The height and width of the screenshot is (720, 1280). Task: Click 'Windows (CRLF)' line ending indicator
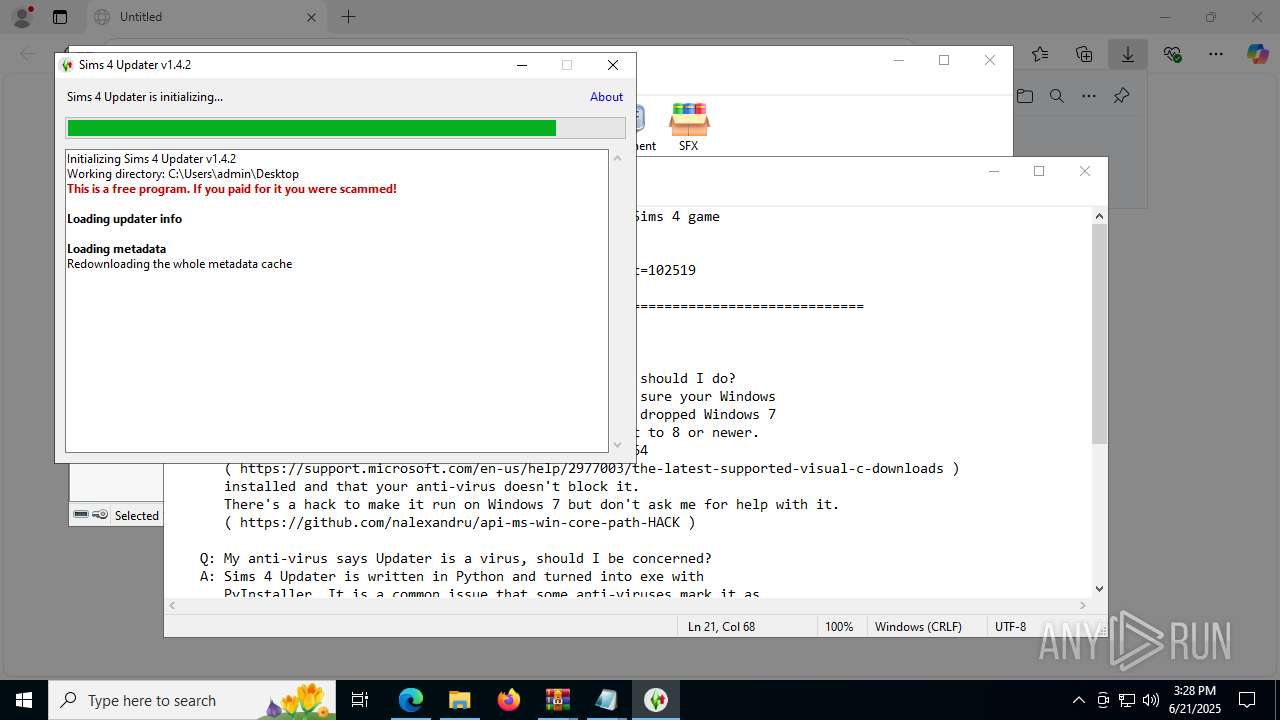click(x=918, y=627)
